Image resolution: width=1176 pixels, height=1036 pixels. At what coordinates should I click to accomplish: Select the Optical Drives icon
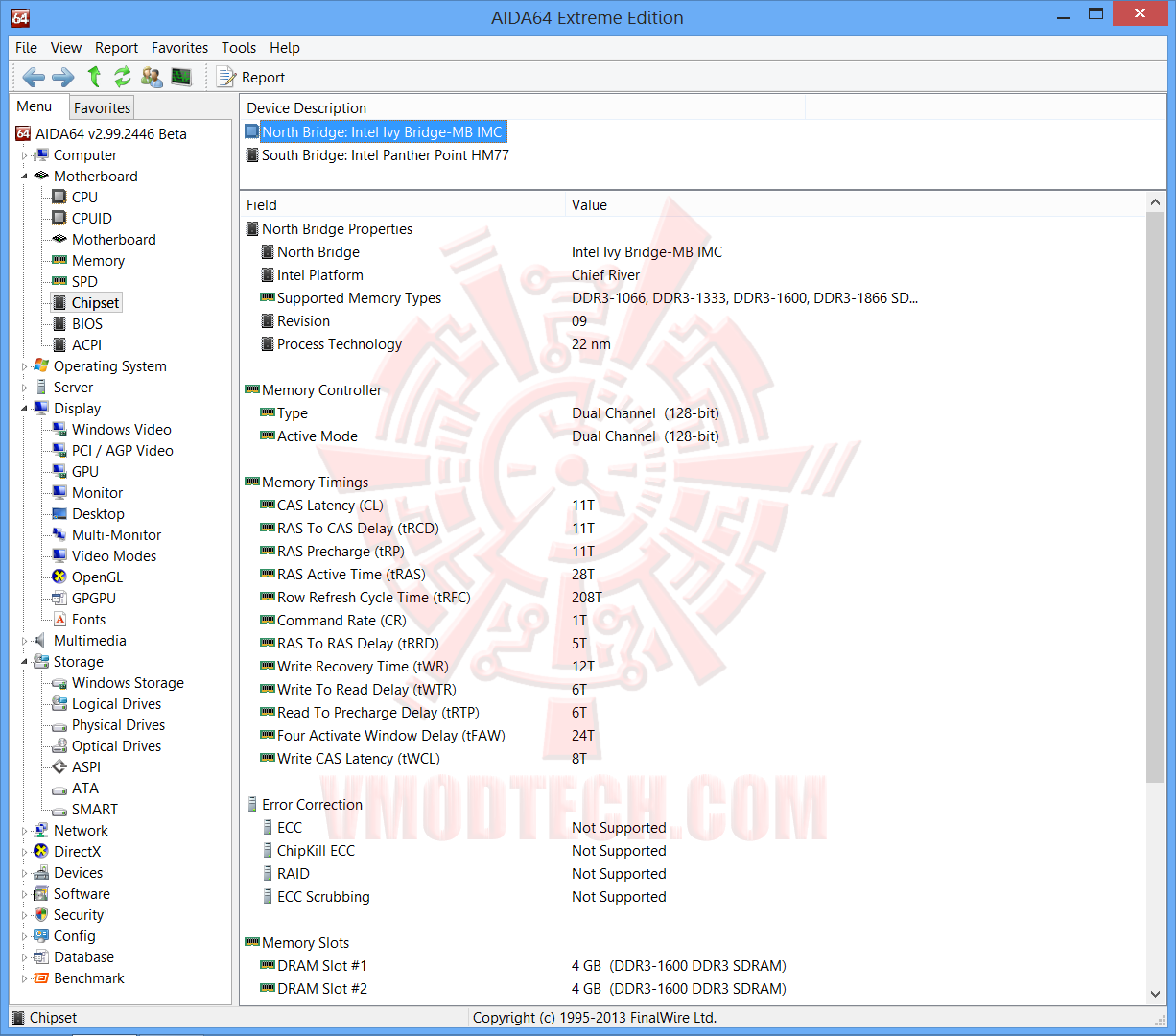point(59,746)
